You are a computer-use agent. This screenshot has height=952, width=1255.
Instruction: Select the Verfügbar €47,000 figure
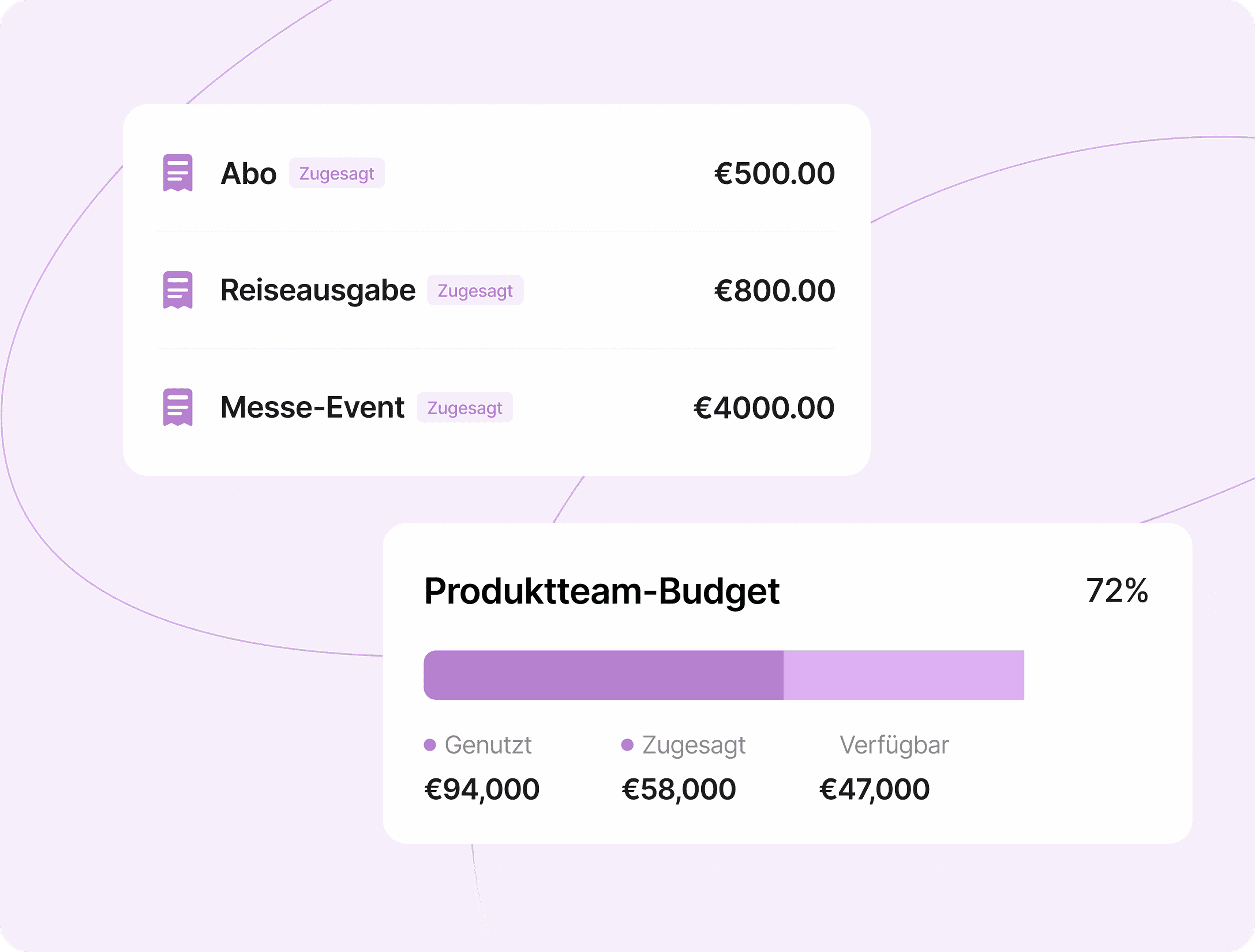pos(874,789)
